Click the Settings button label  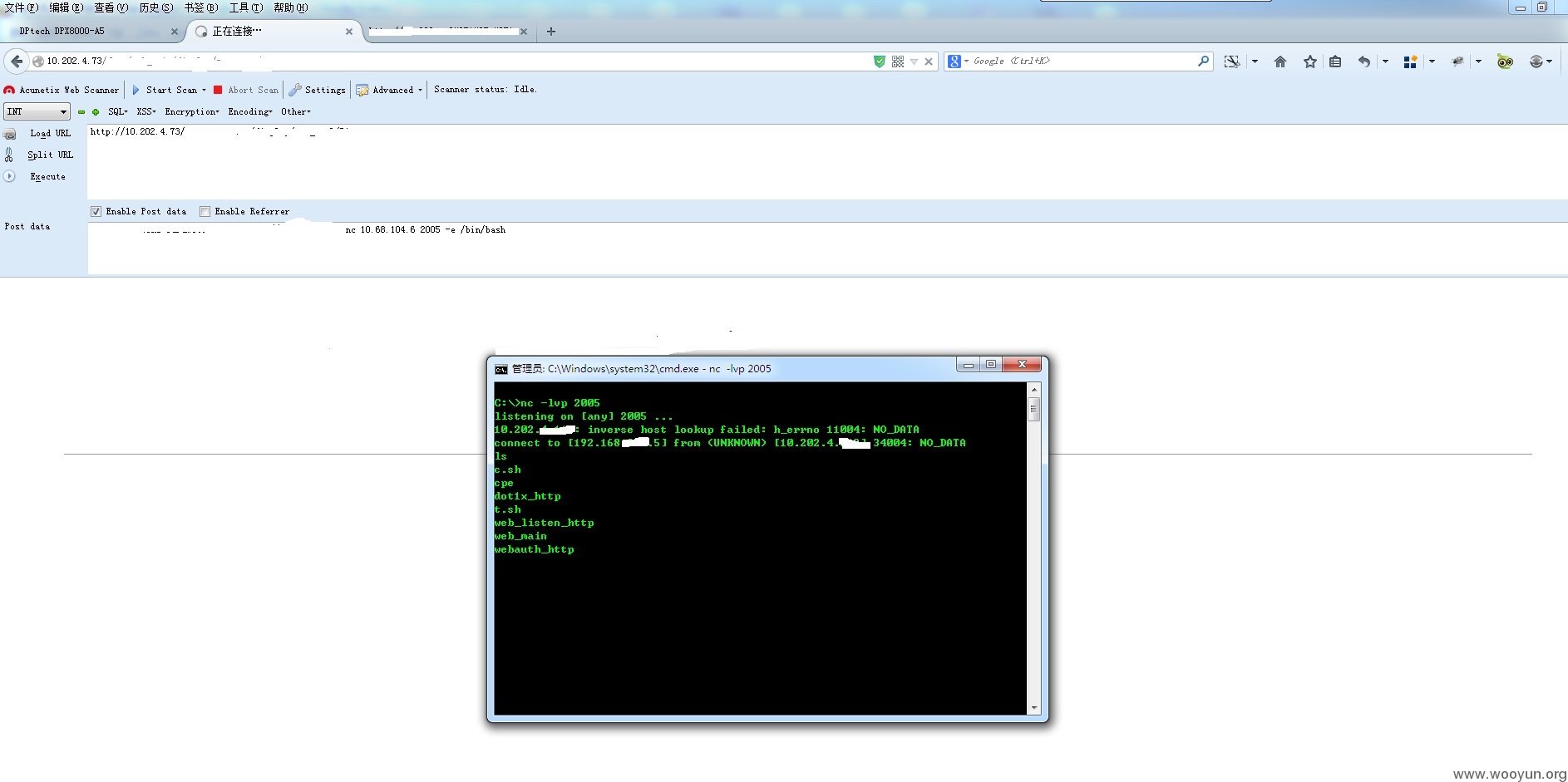[x=325, y=90]
